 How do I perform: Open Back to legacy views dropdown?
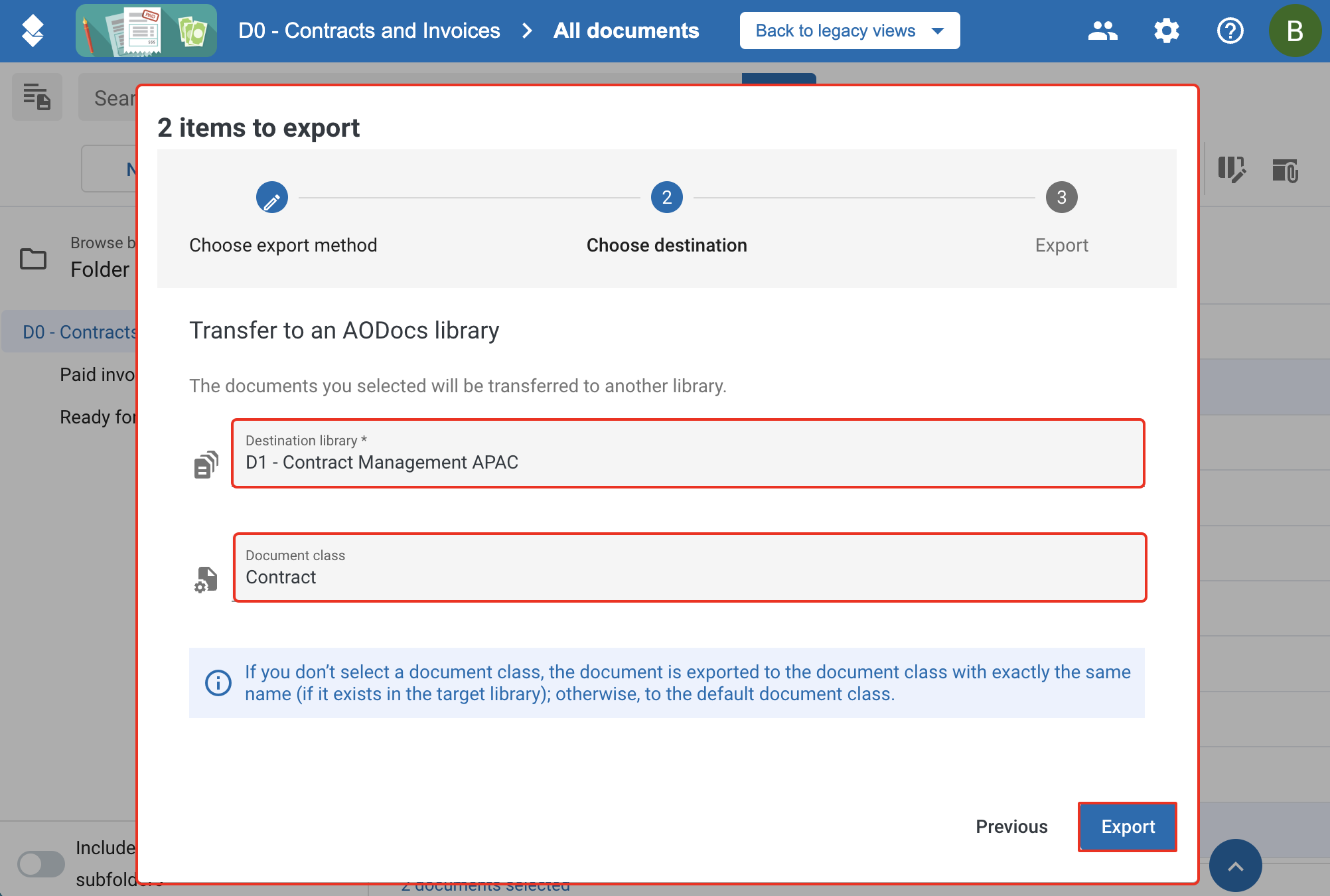850,31
